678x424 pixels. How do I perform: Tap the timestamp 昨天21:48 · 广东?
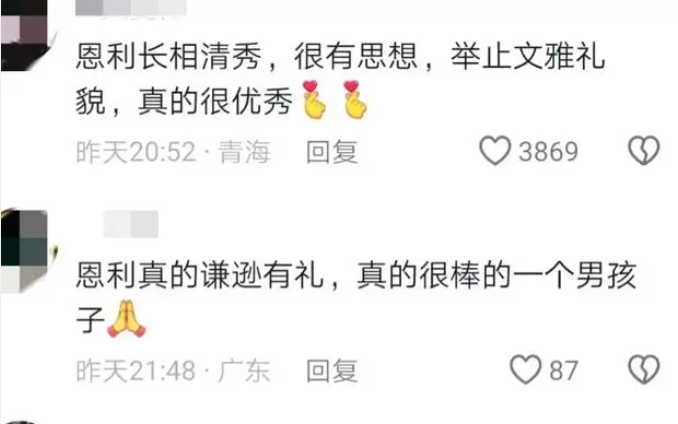pyautogui.click(x=173, y=371)
